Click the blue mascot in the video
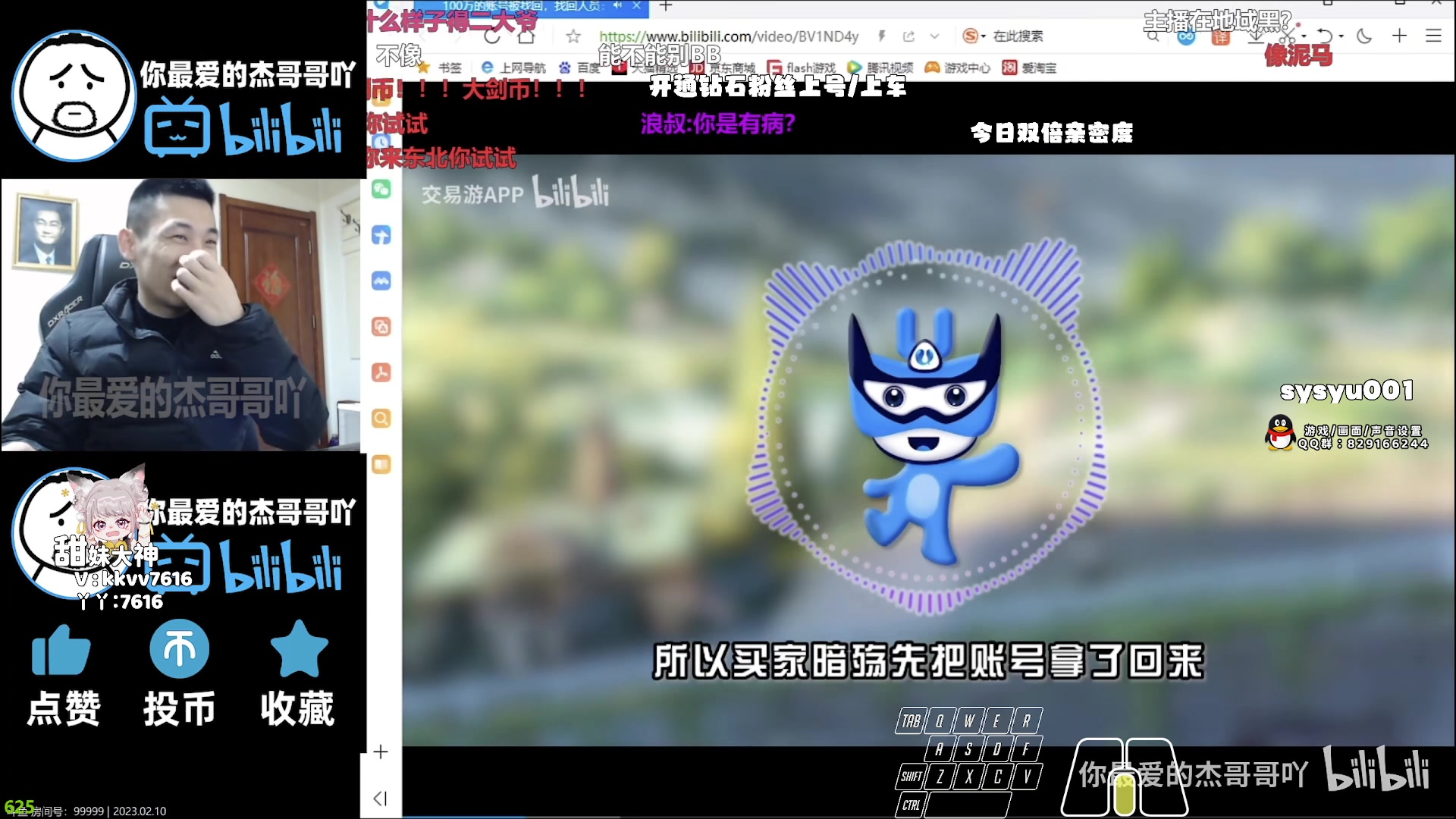1456x819 pixels. [931, 436]
